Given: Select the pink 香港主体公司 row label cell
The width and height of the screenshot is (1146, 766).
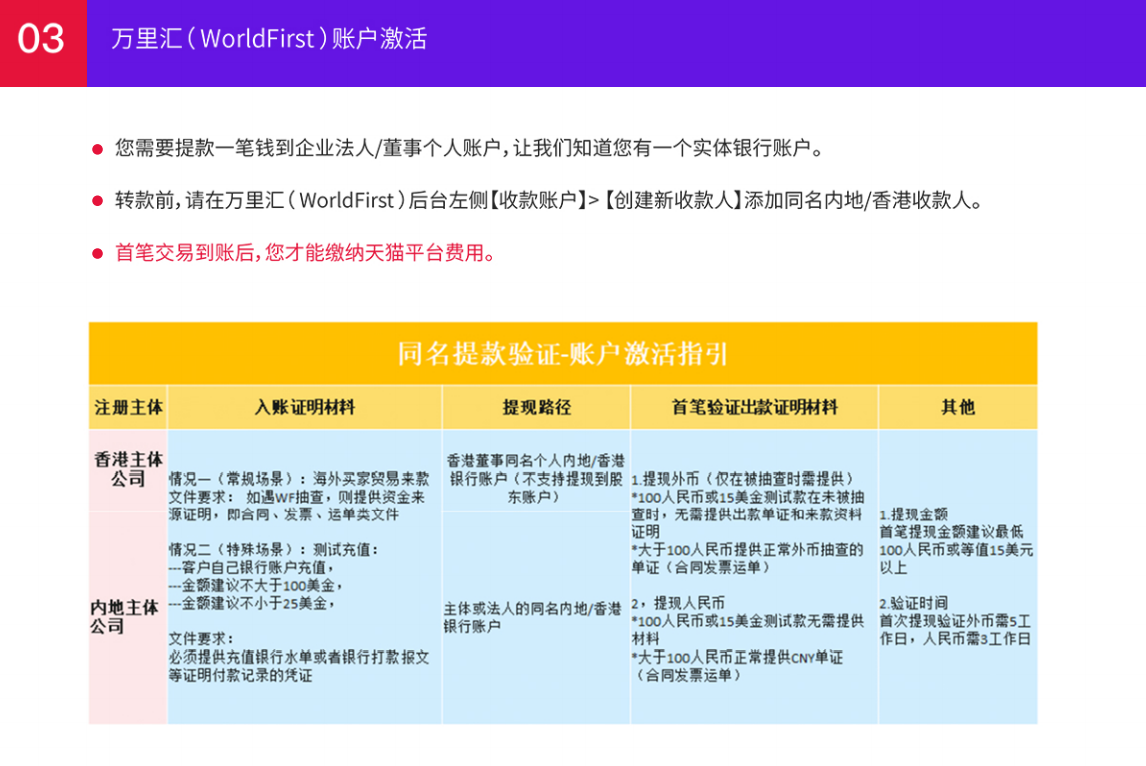Looking at the screenshot, I should coord(128,465).
